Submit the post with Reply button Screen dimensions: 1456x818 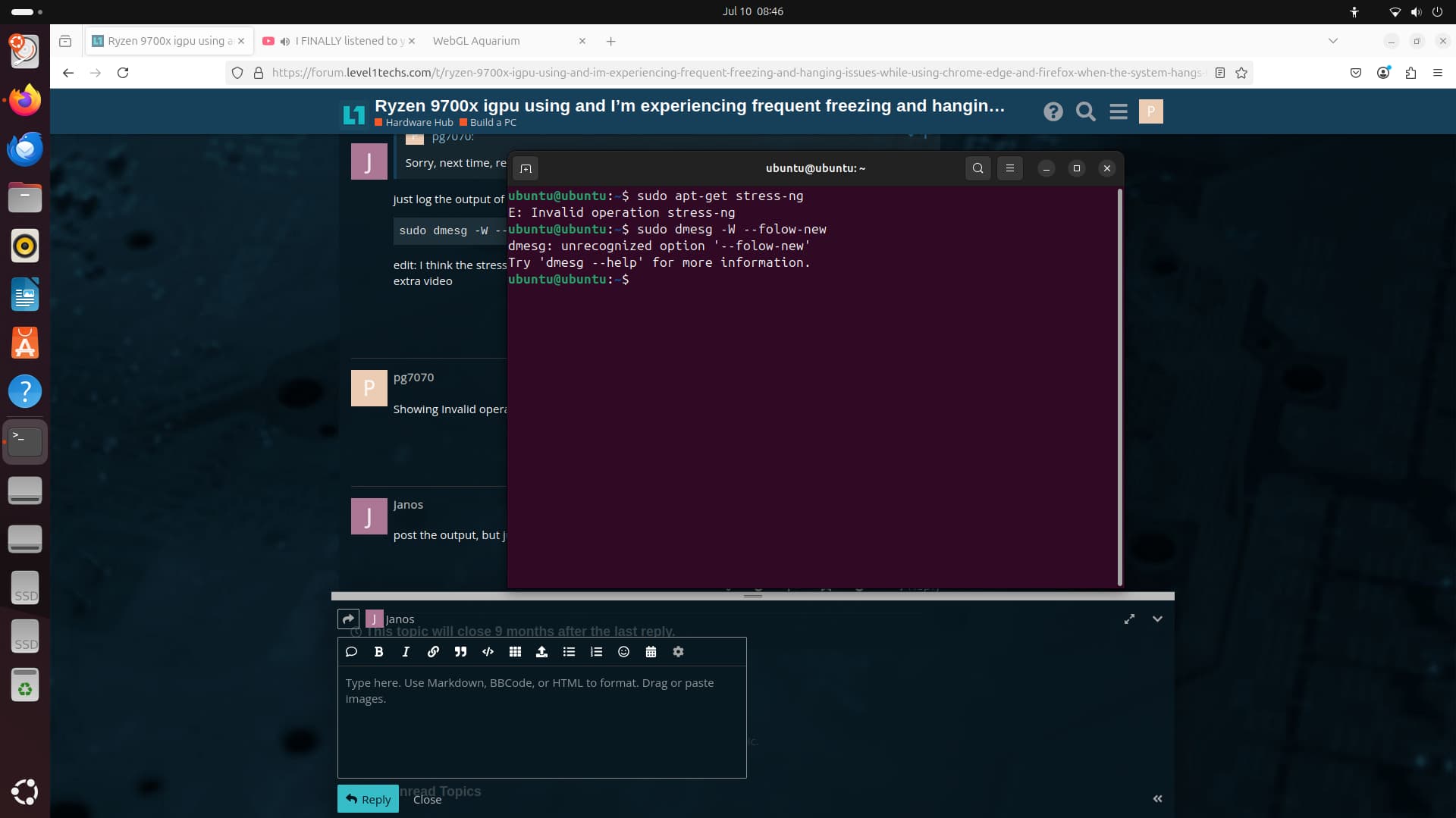coord(368,799)
